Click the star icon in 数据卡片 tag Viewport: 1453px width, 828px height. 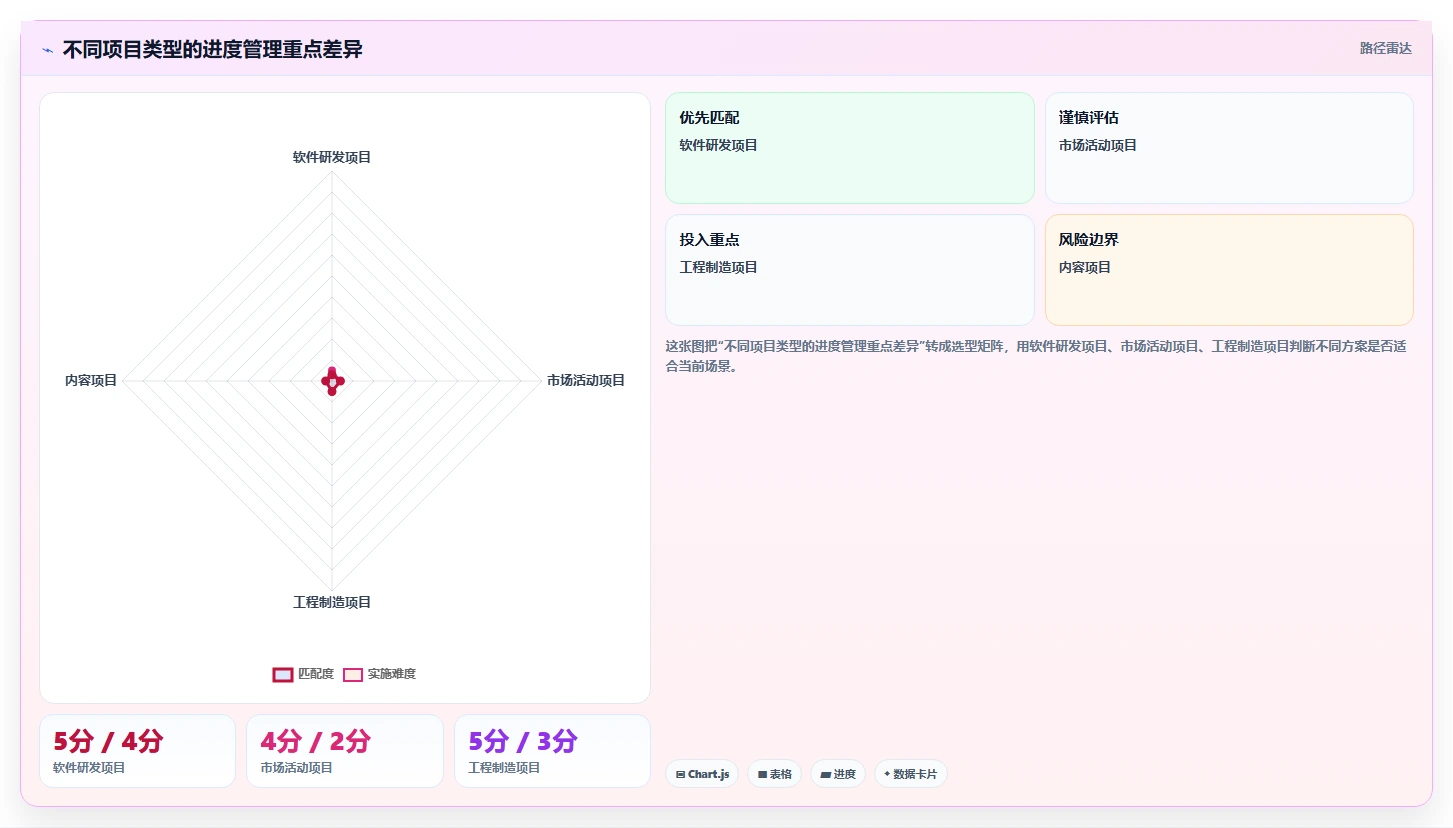point(887,774)
